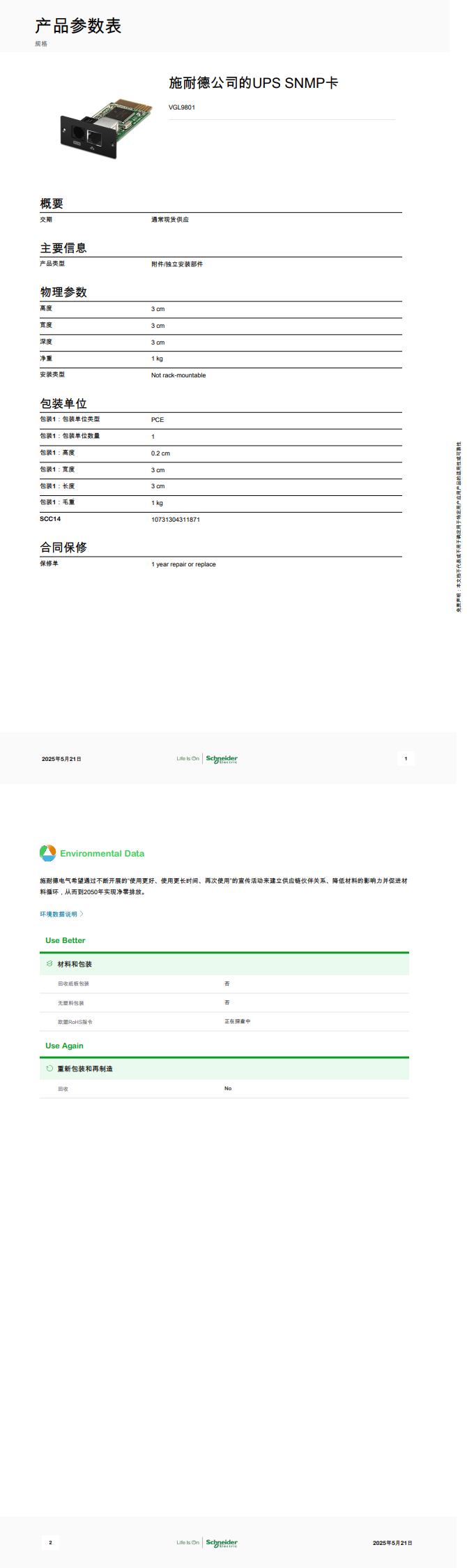
Task: Click the recycle icon beside 重新包装和再制造
Action: (x=49, y=1068)
